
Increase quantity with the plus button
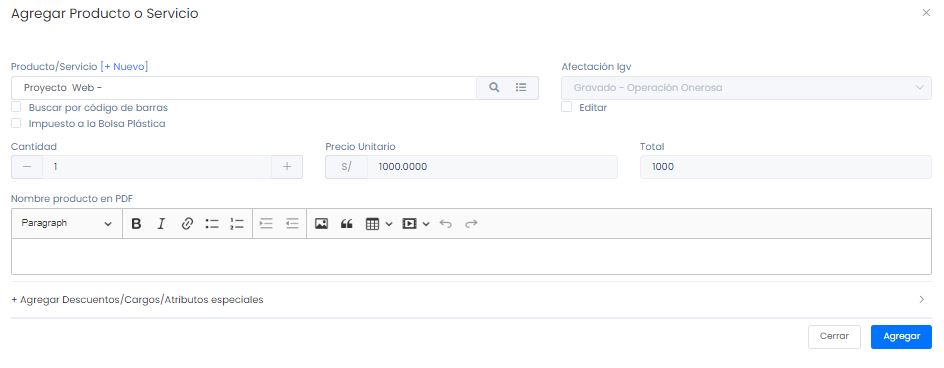point(287,167)
